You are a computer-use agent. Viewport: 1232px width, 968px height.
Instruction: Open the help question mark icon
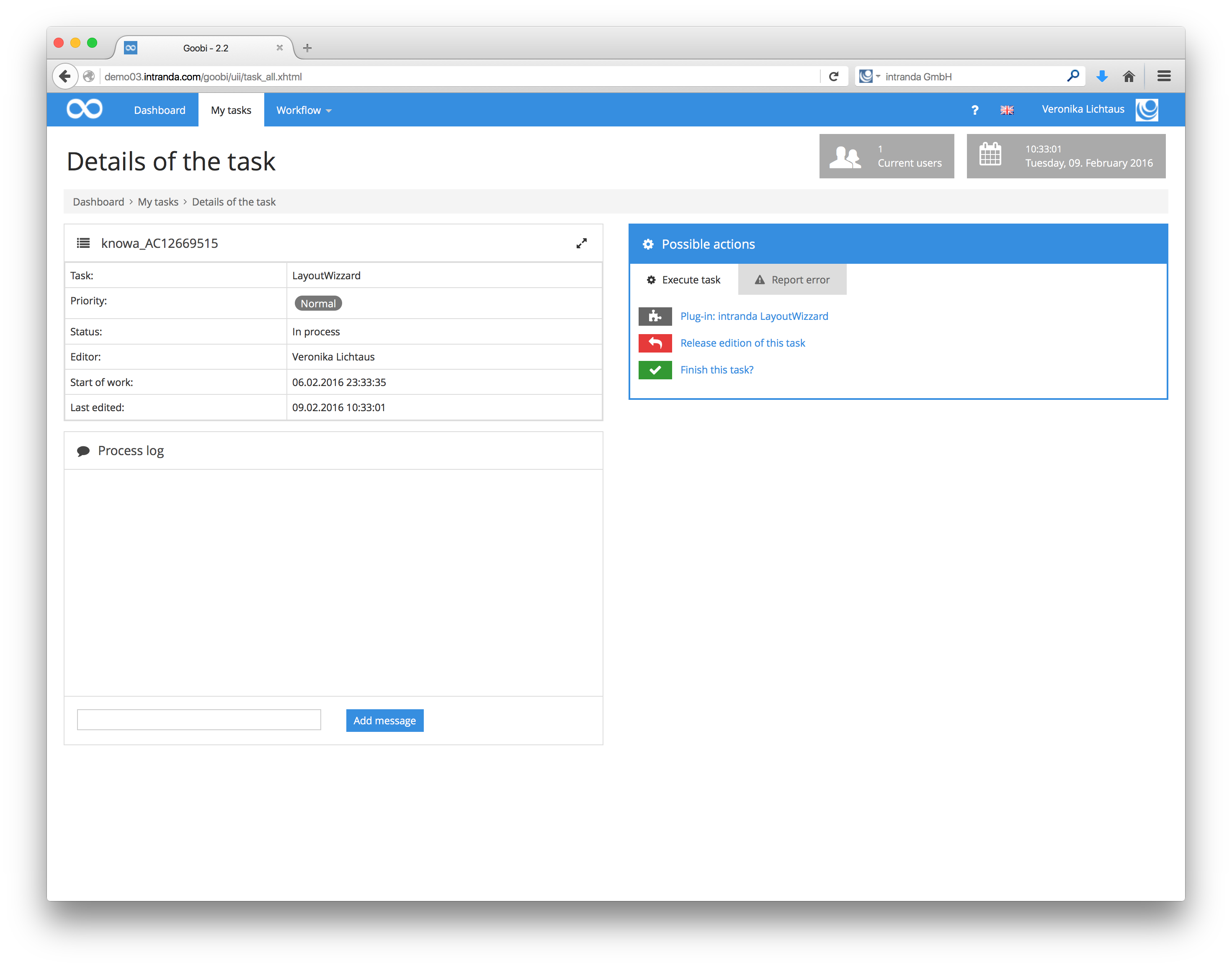pos(974,110)
